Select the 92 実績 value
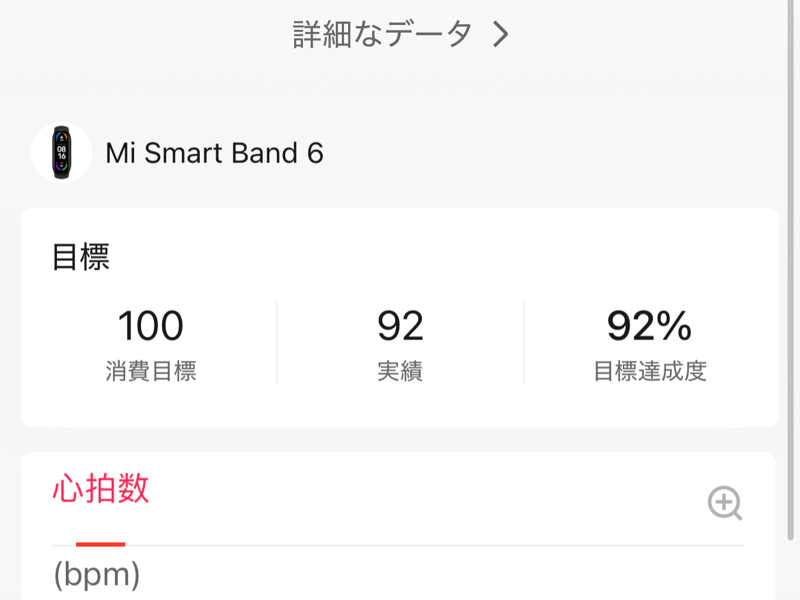The image size is (800, 600). (x=401, y=326)
